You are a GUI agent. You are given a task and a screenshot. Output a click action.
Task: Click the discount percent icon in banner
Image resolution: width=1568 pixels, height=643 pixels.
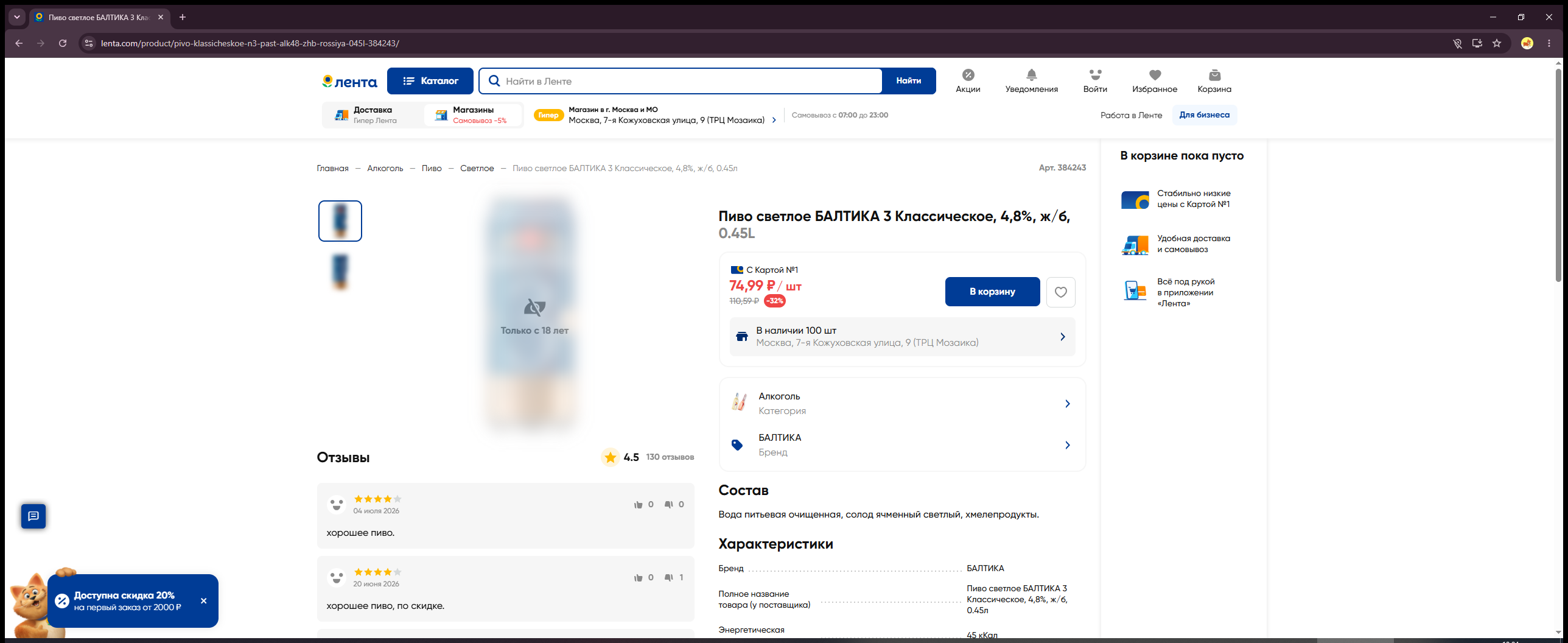[61, 601]
